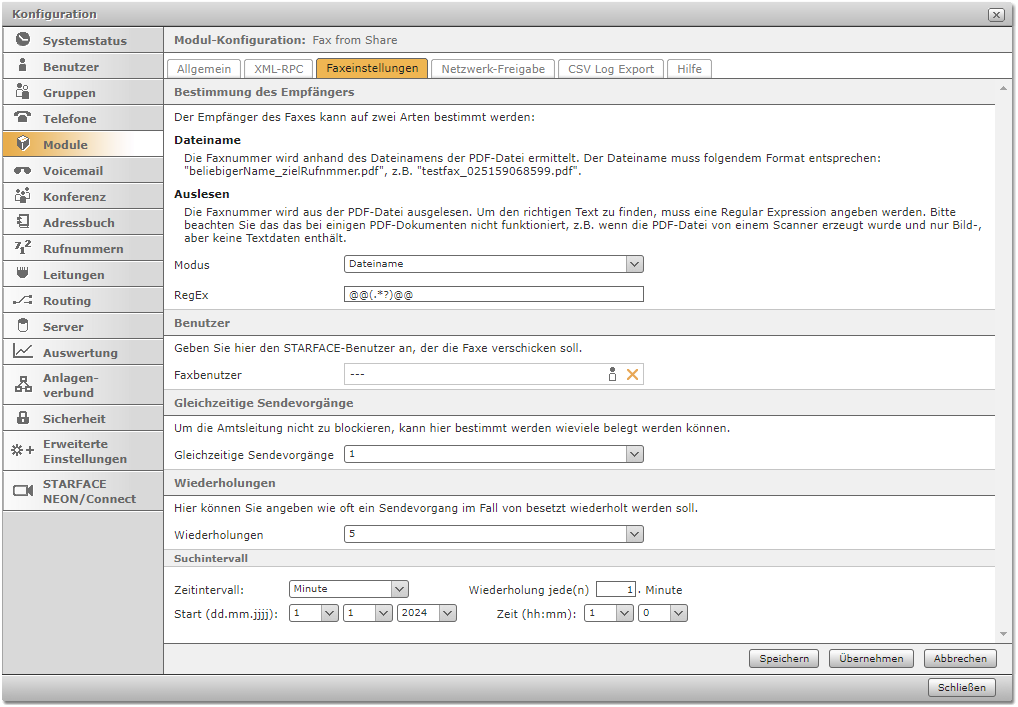The height and width of the screenshot is (707, 1018).
Task: Click the STARFACE NEON/Connect camera icon
Action: (23, 490)
